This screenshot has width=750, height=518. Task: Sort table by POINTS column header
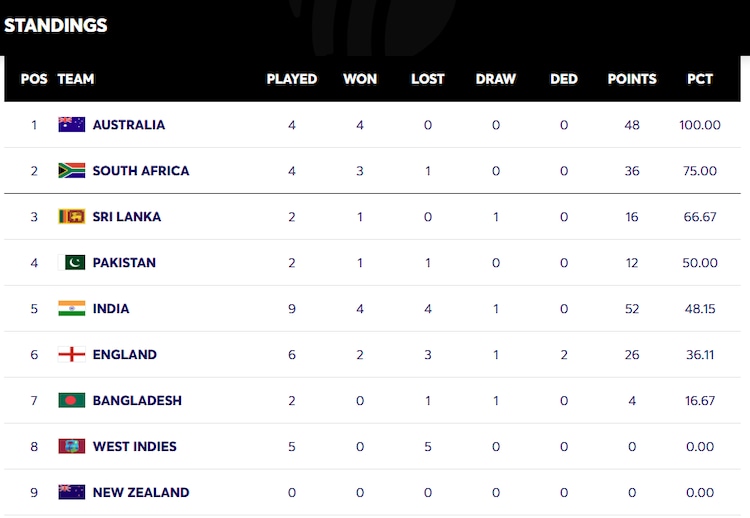(632, 79)
